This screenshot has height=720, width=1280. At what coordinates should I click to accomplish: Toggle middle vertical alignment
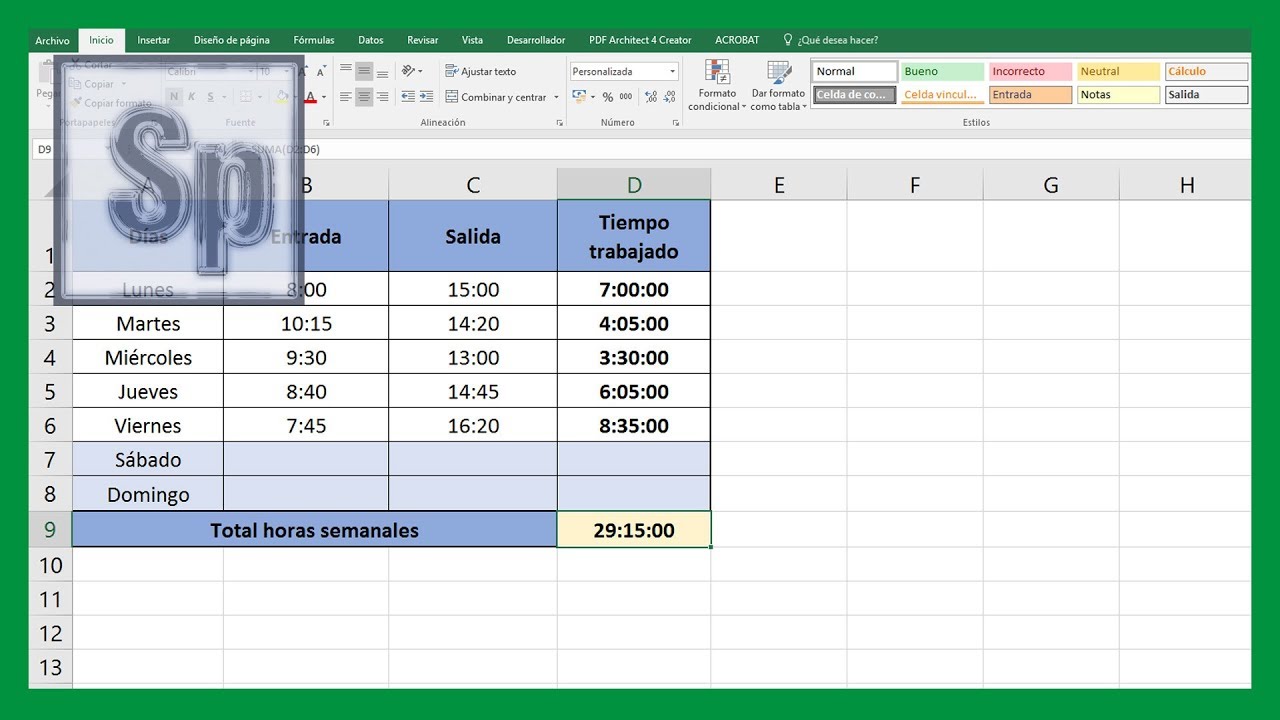(364, 71)
